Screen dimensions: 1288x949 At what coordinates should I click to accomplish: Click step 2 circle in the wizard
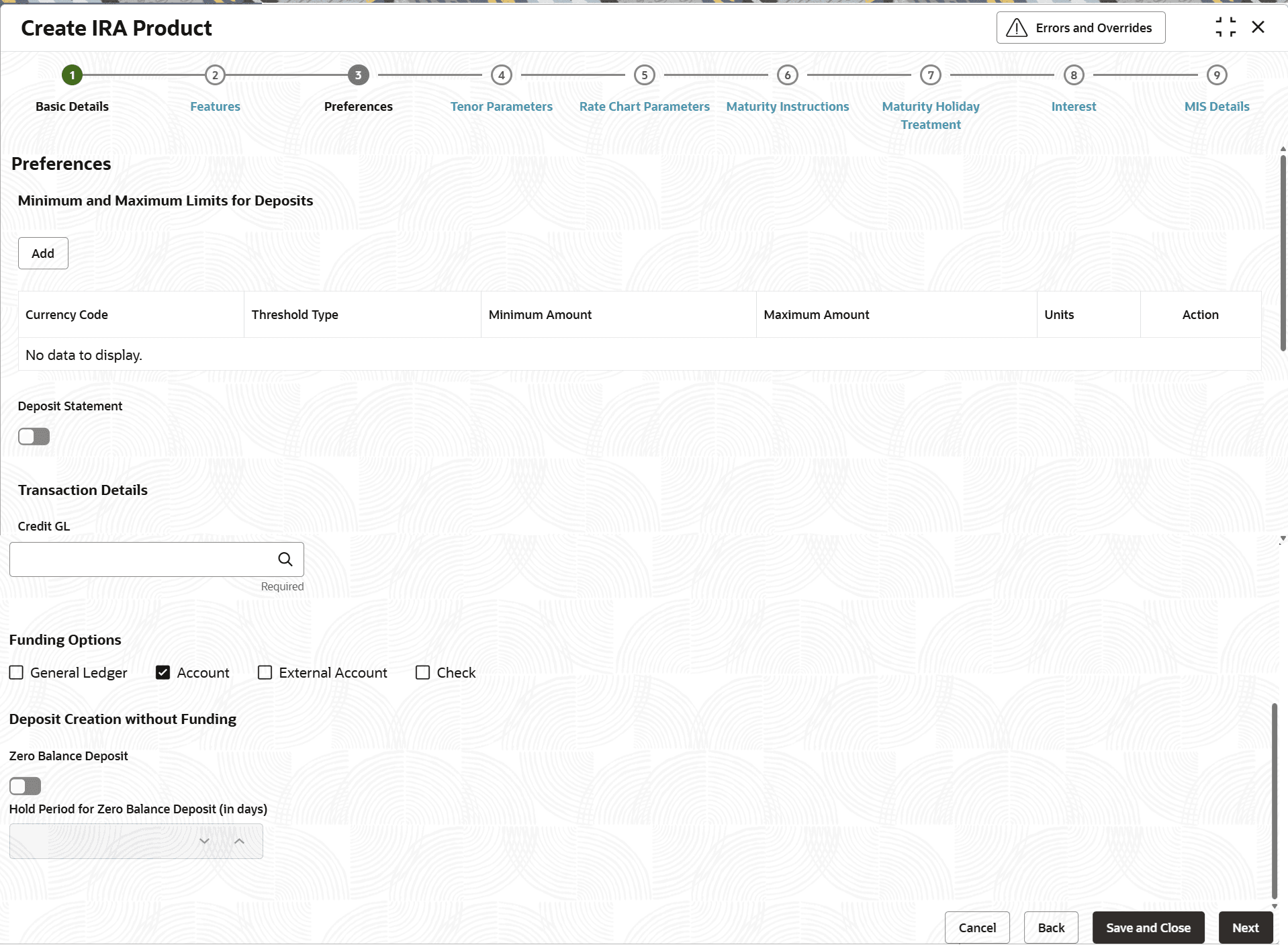pos(215,75)
